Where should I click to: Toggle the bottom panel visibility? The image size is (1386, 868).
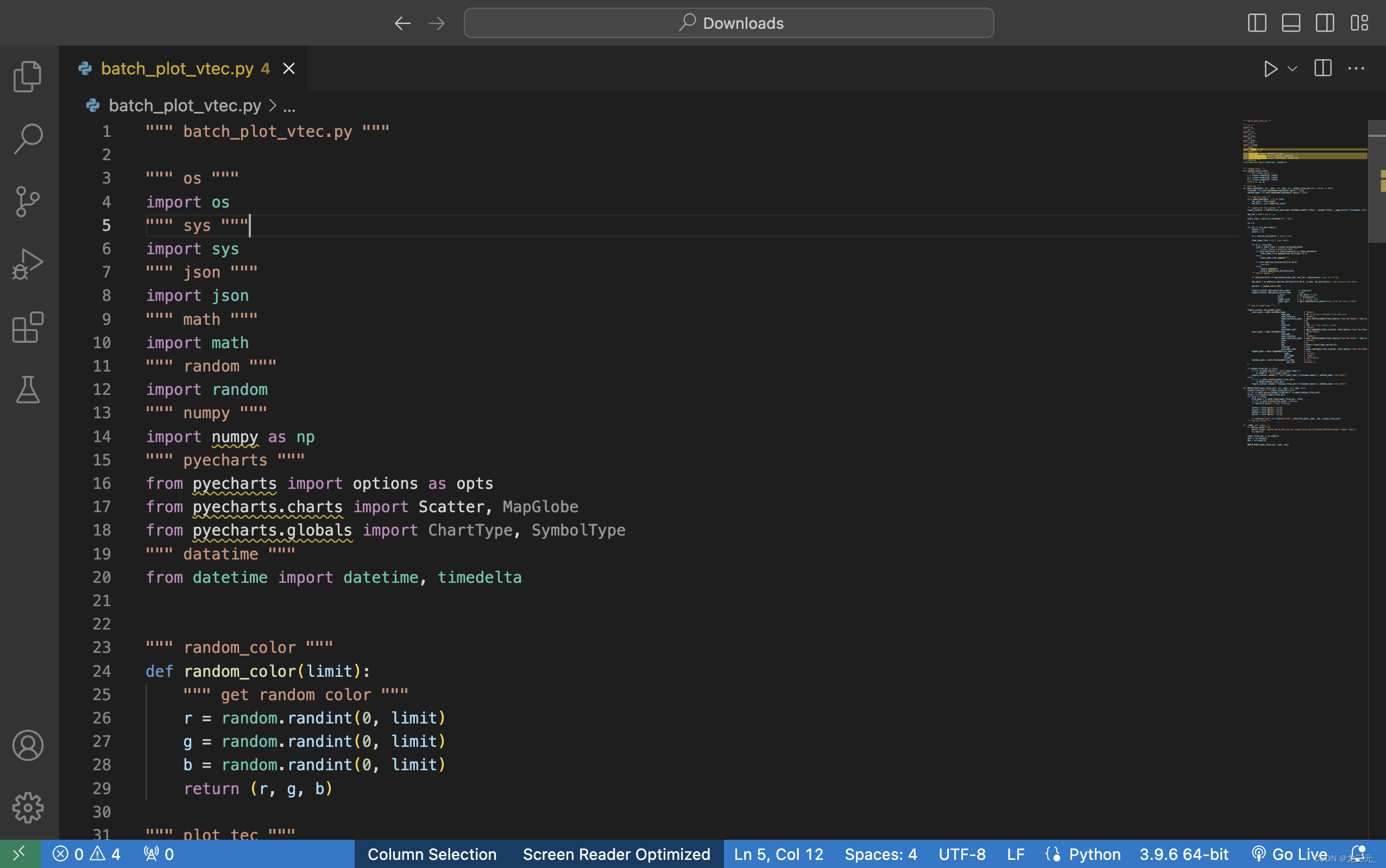(x=1291, y=23)
